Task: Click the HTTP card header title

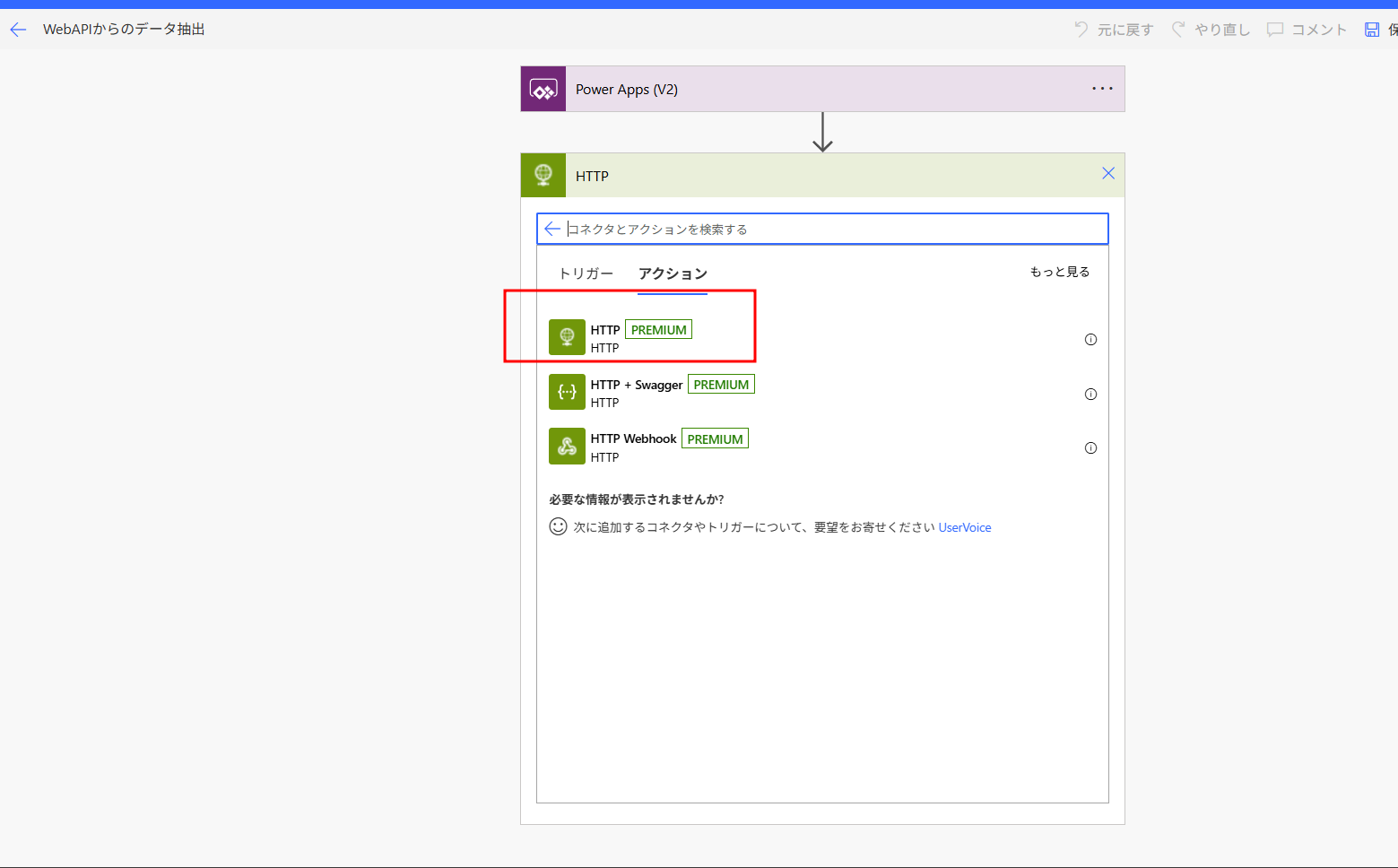Action: click(592, 176)
